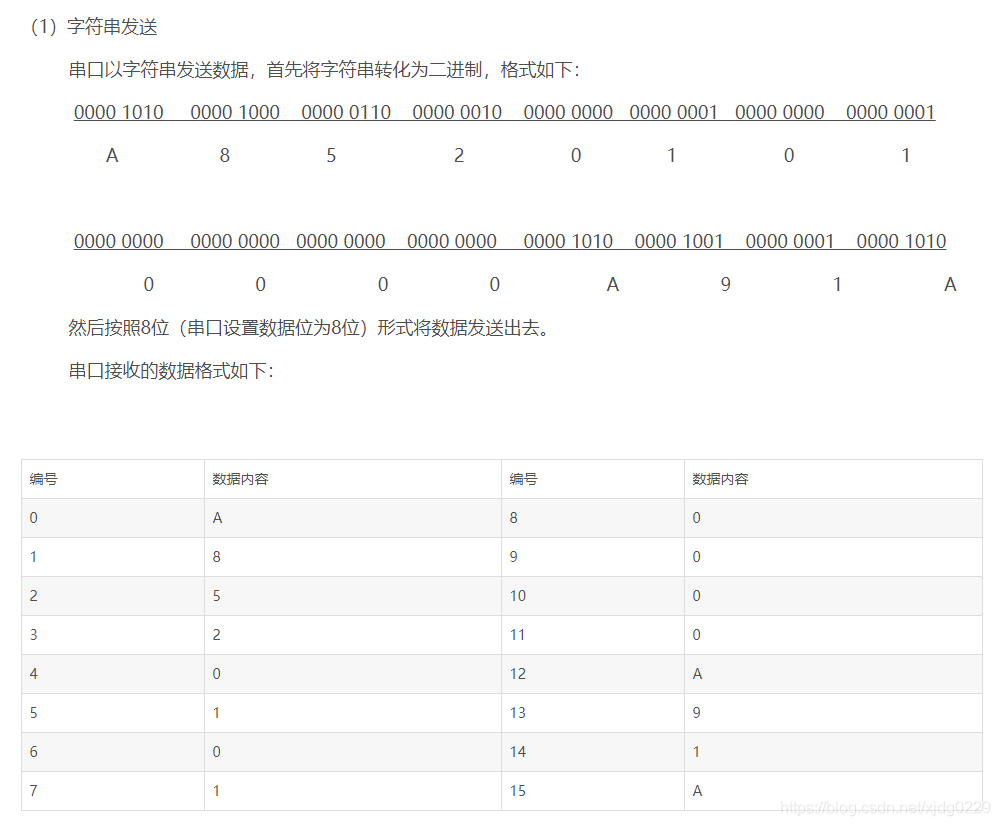The width and height of the screenshot is (1000, 826).
Task: Click table cell with number 11
Action: point(592,635)
